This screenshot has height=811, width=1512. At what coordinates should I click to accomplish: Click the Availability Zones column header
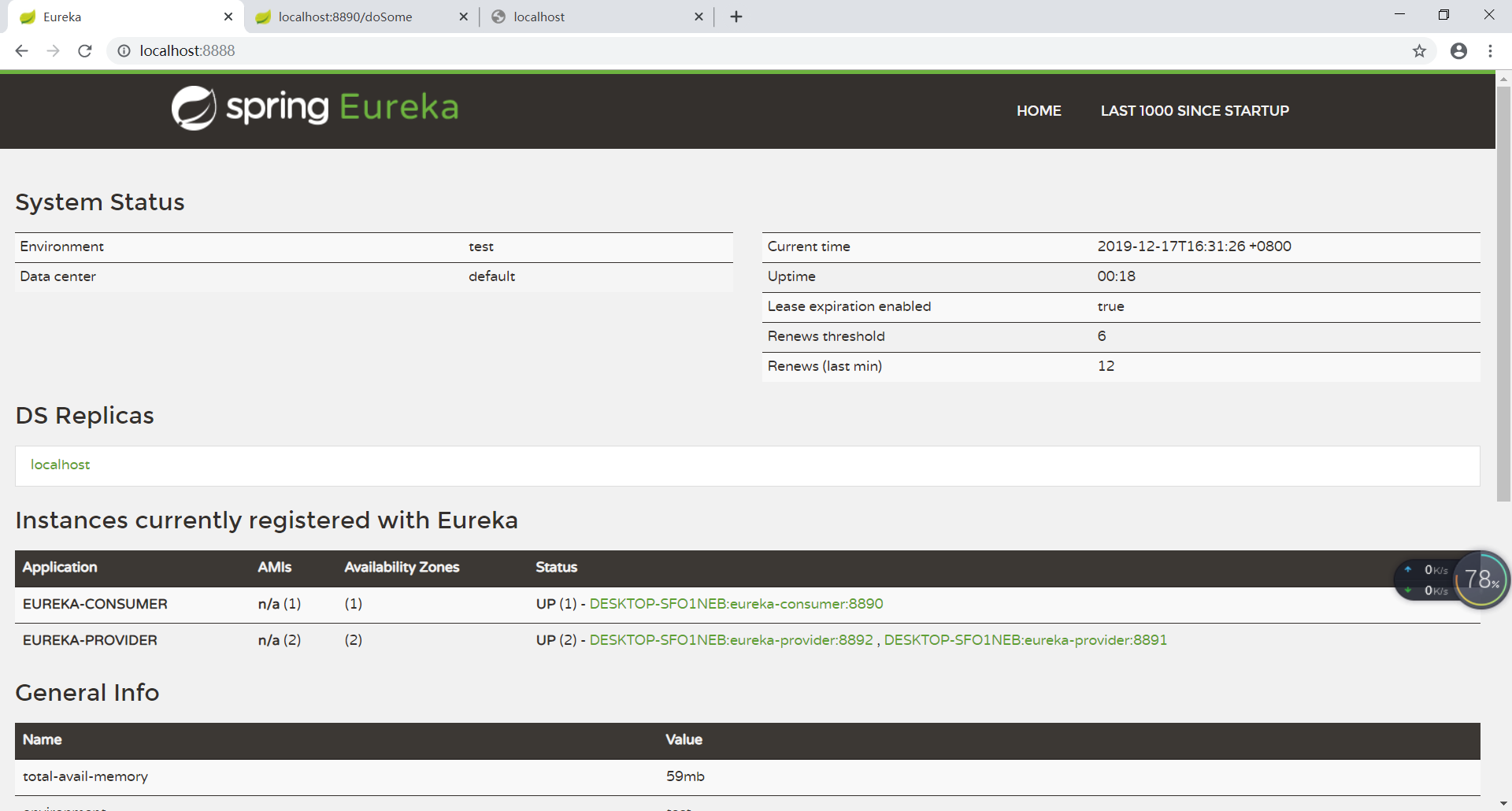click(x=402, y=567)
